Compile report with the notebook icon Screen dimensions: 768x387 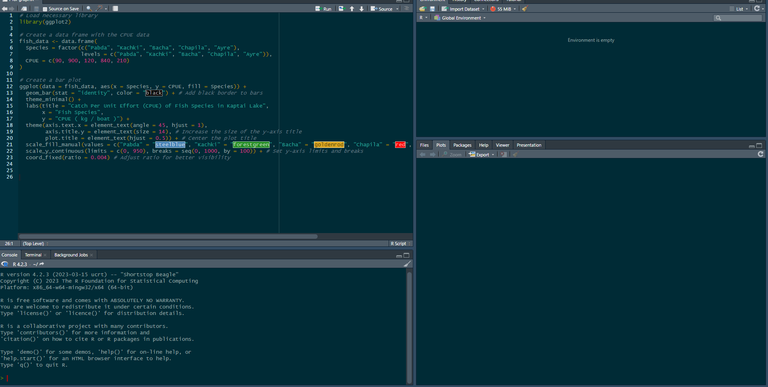[x=115, y=9]
